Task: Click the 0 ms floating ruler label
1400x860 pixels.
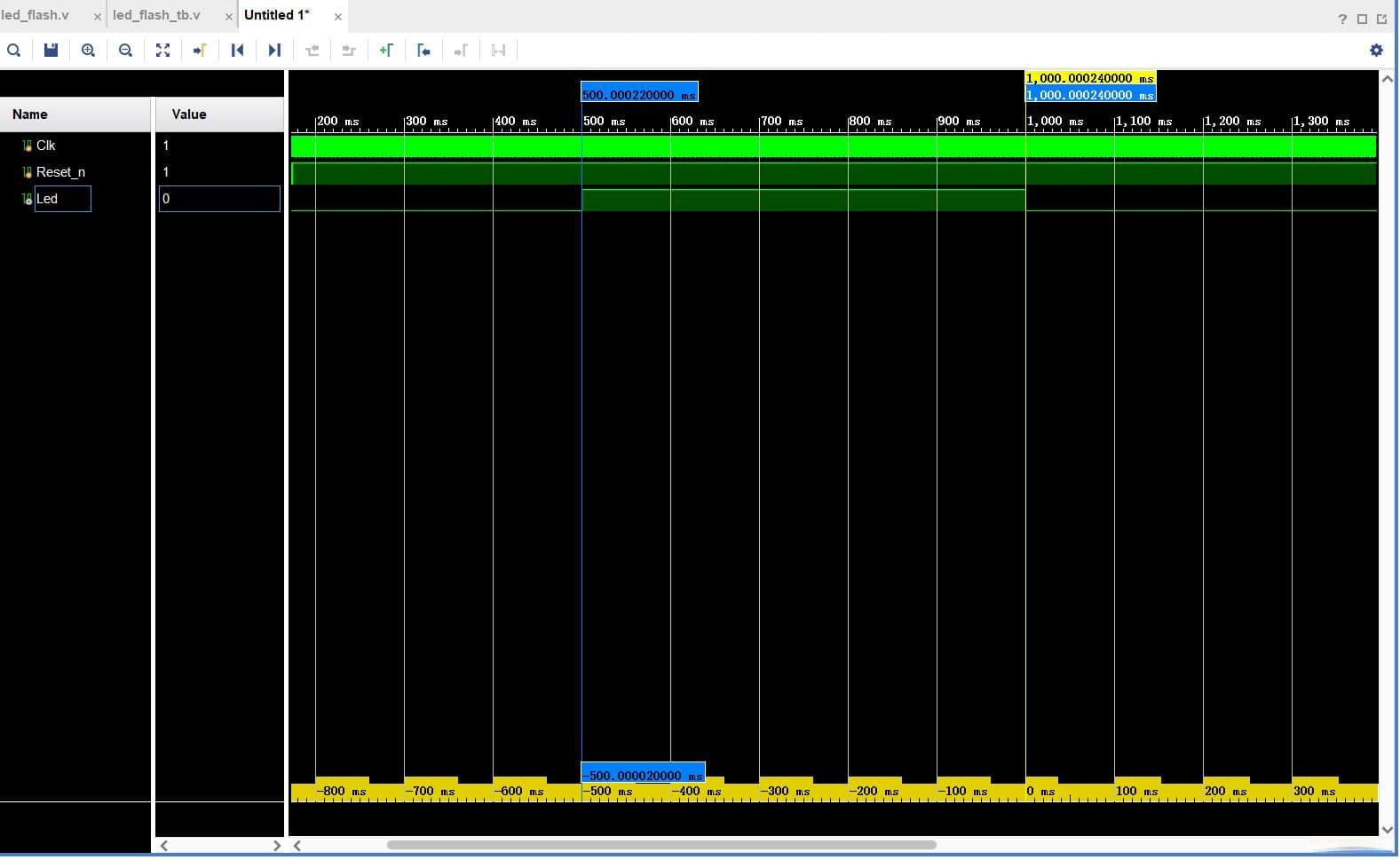Action: point(1040,791)
